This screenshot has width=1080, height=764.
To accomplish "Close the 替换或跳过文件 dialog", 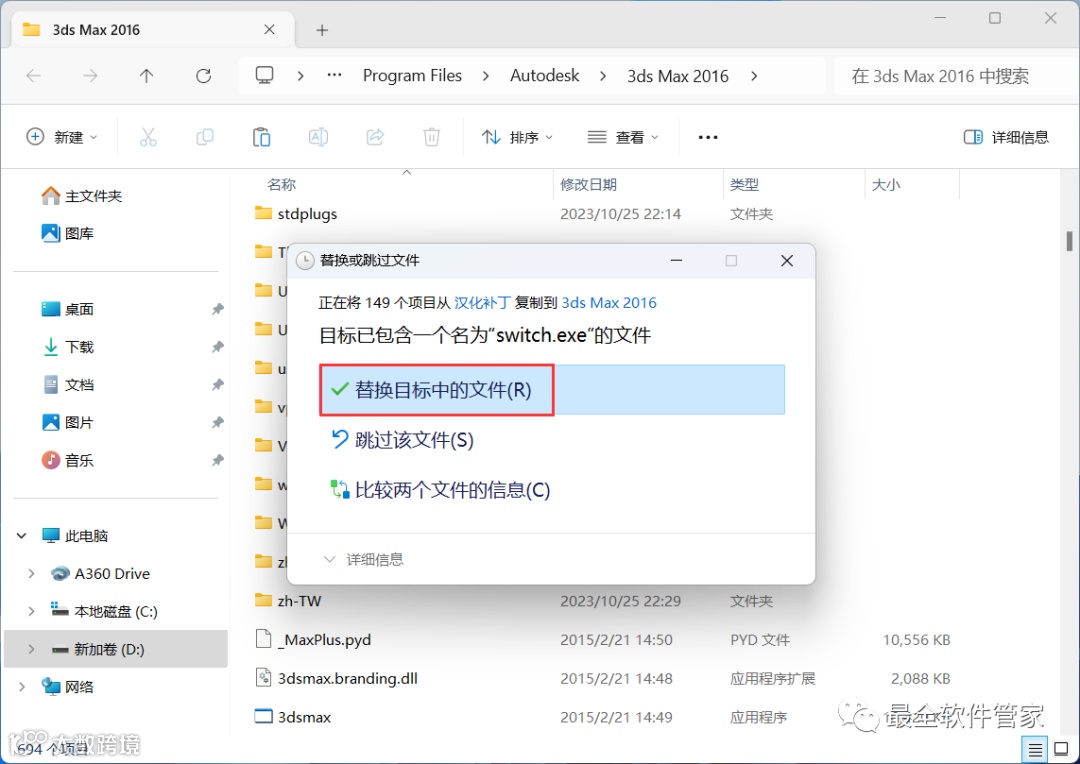I will (787, 260).
